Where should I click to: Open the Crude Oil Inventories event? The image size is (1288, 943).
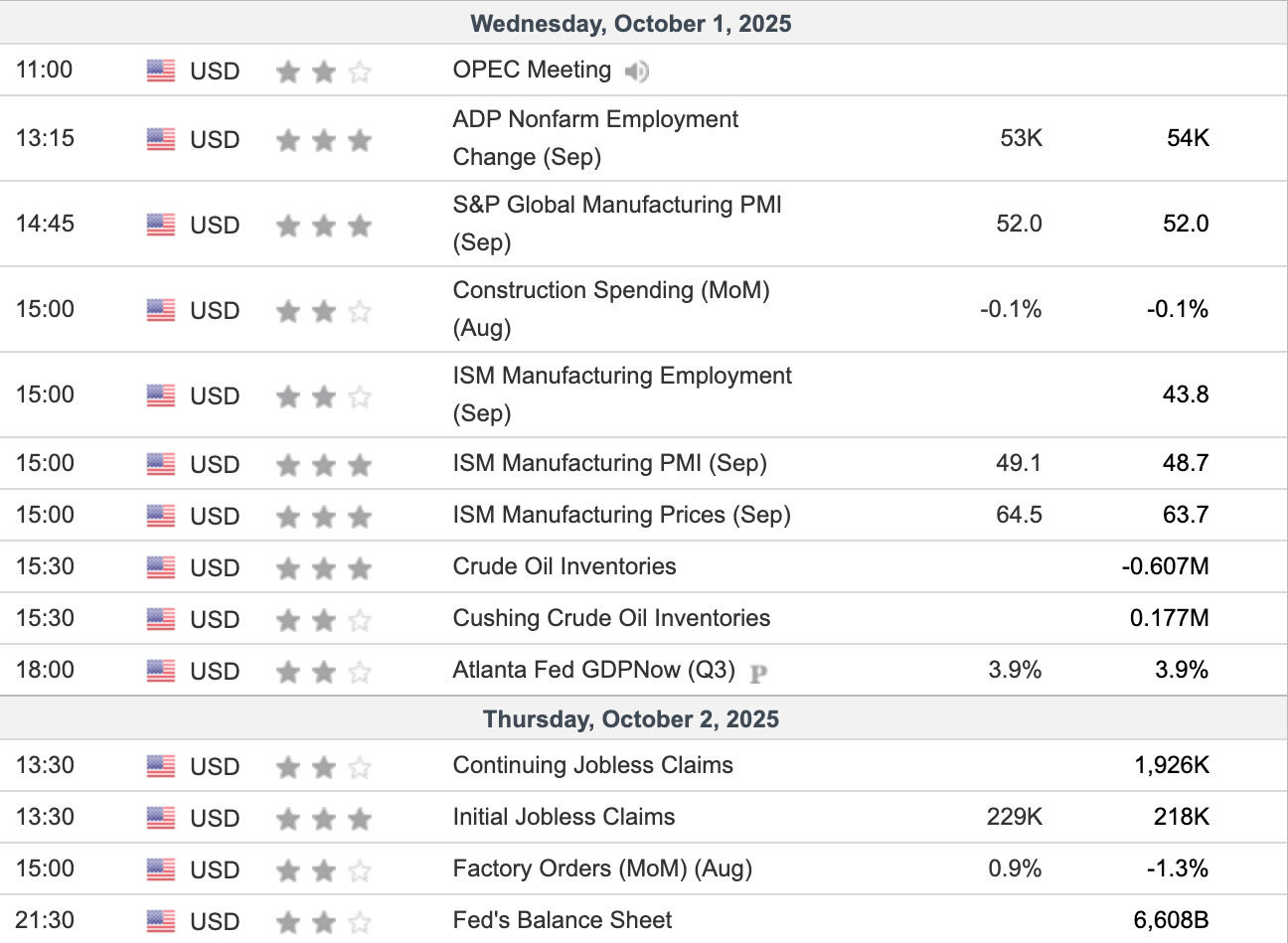click(563, 566)
